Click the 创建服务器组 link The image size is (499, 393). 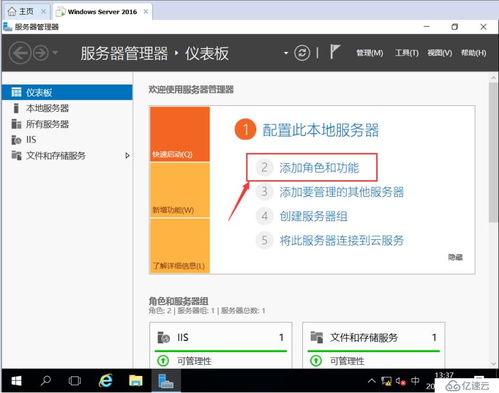[313, 216]
